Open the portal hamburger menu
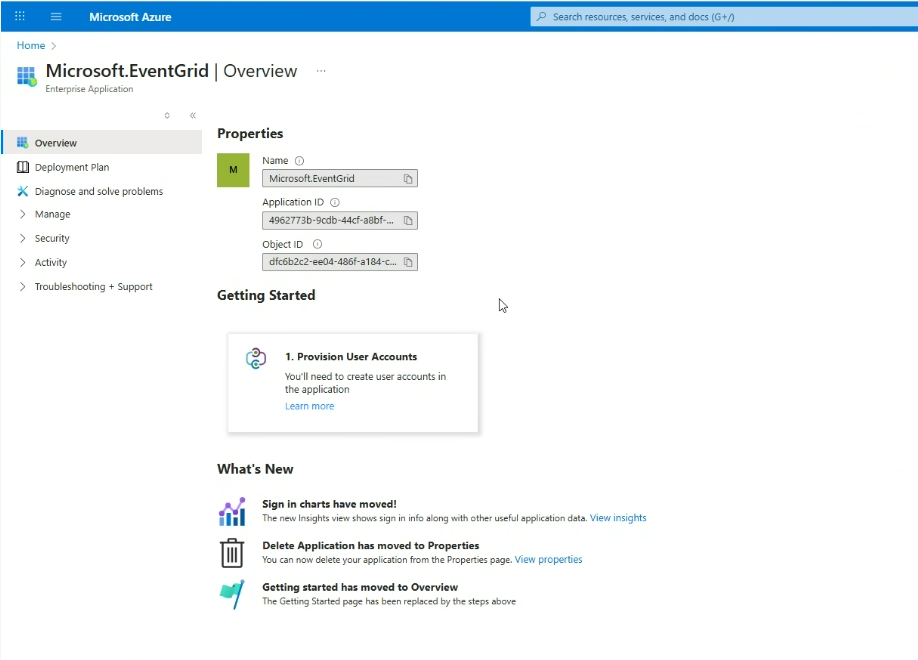The image size is (918, 660). 56,16
